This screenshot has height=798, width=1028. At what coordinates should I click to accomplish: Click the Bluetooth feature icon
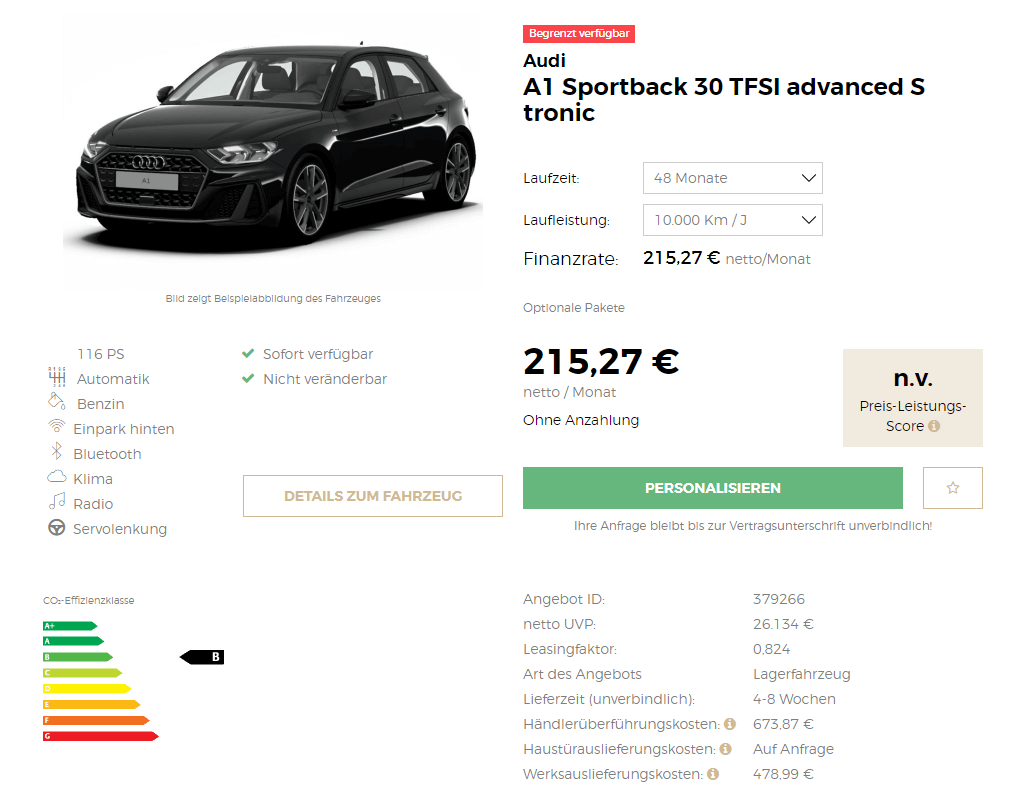[57, 451]
